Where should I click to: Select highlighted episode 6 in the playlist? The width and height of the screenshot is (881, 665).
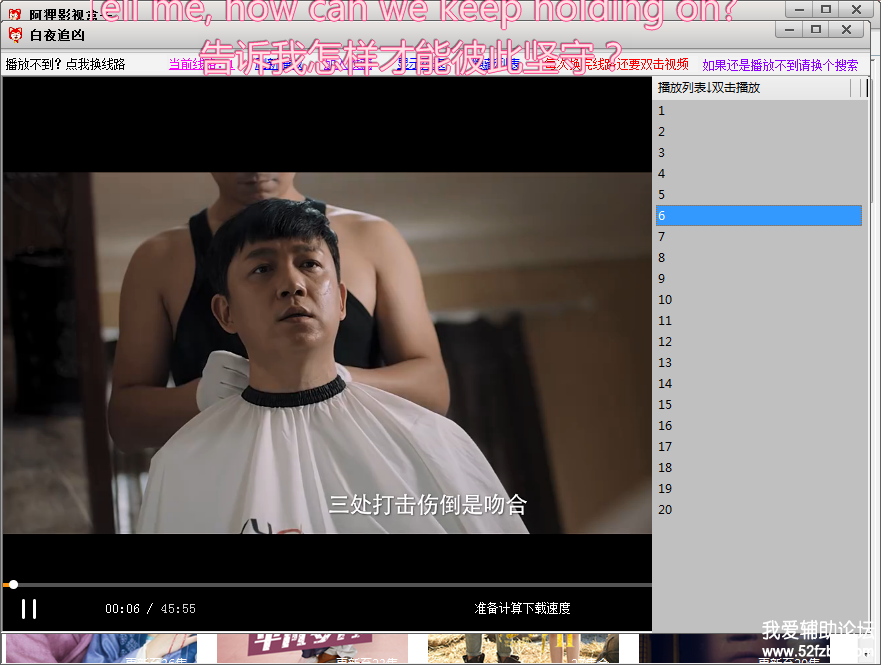coord(759,216)
